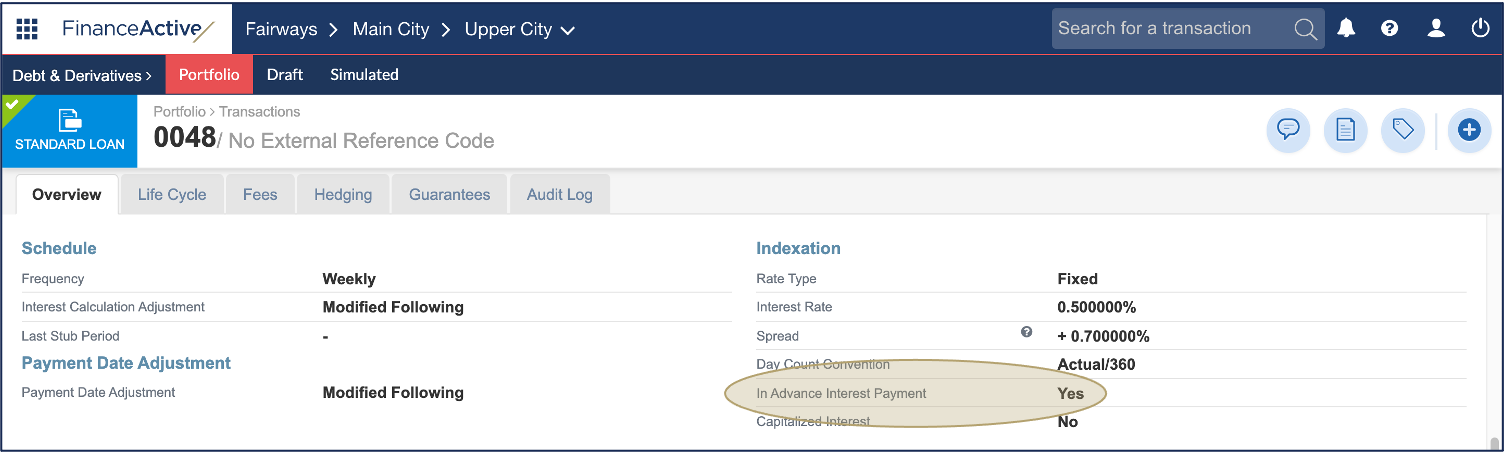Click the notifications bell icon
Viewport: 1504px width, 452px height.
(1347, 29)
